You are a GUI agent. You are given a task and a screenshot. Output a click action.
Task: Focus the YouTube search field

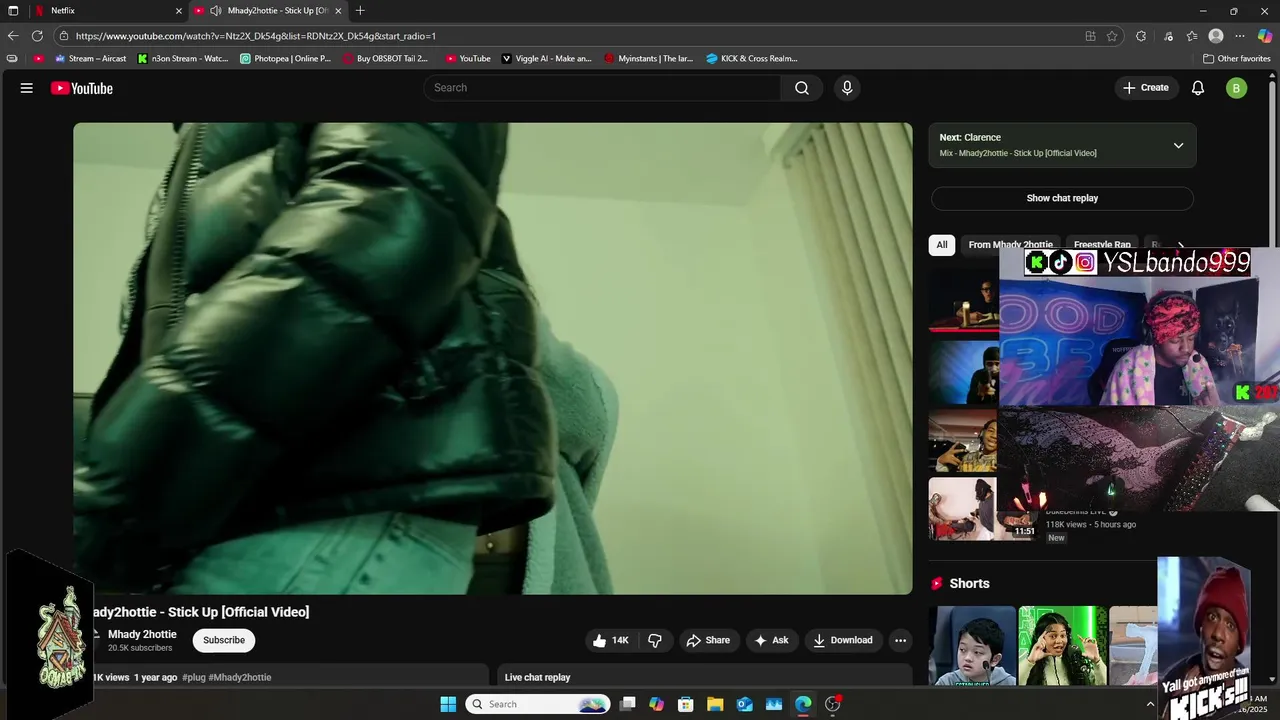pyautogui.click(x=603, y=88)
